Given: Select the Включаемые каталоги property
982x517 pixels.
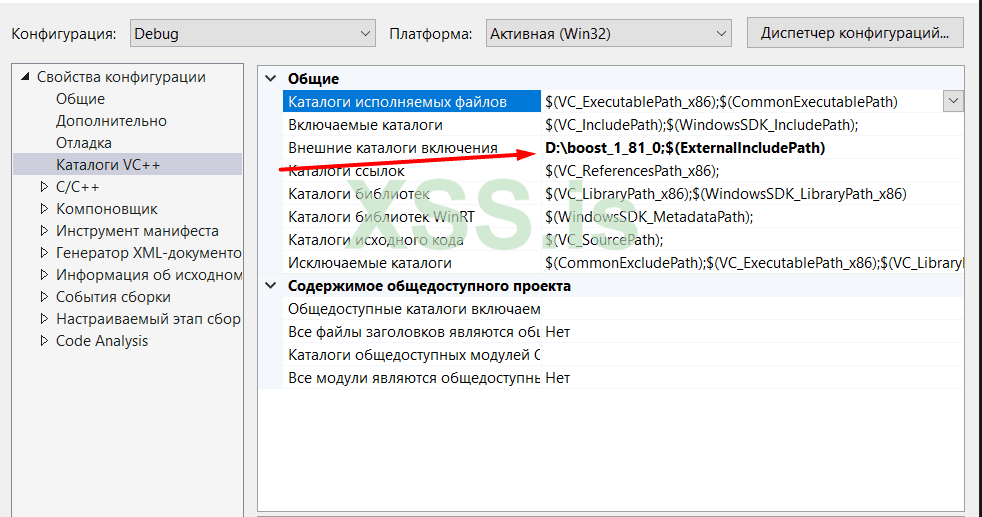Looking at the screenshot, I should click(411, 125).
